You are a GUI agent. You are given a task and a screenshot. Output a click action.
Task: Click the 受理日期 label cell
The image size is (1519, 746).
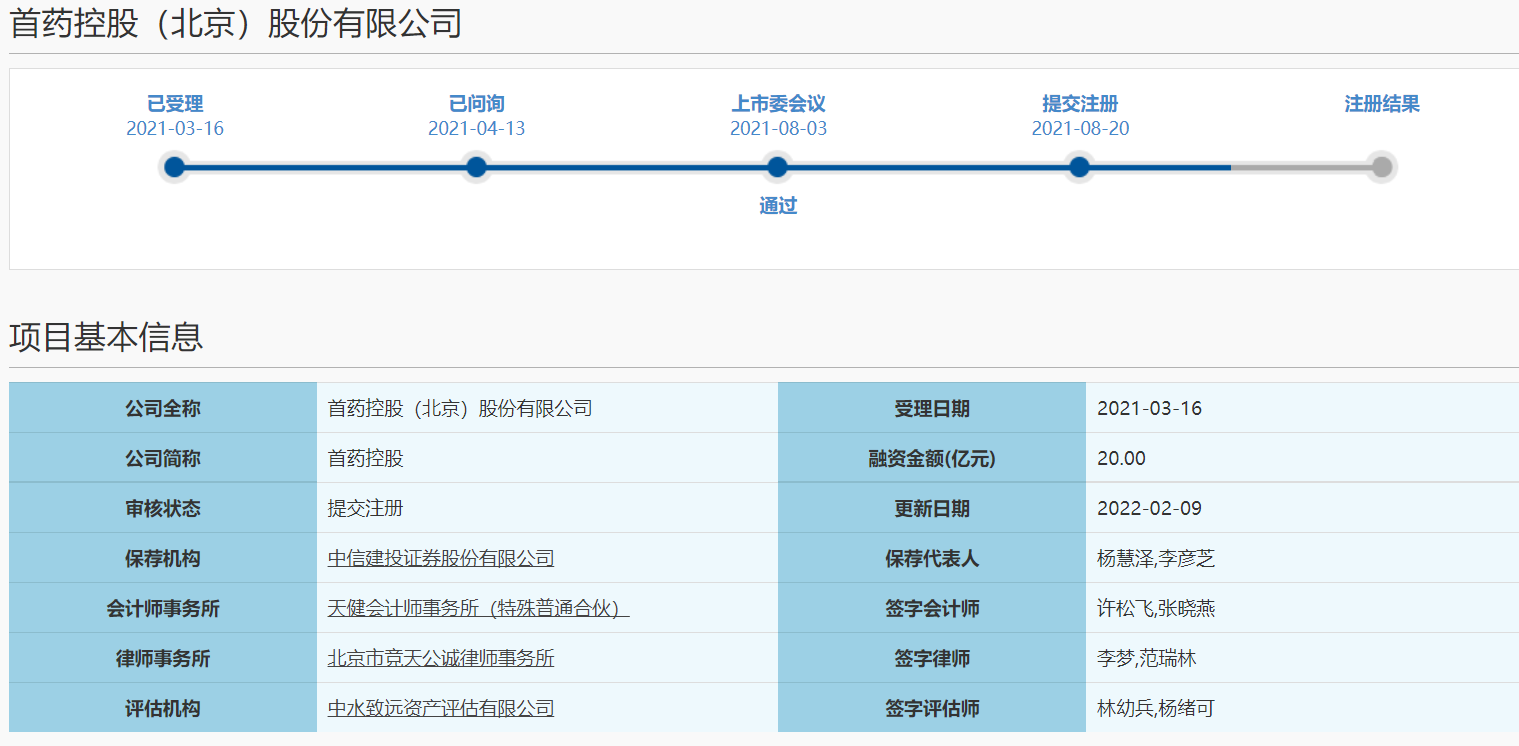[x=932, y=408]
